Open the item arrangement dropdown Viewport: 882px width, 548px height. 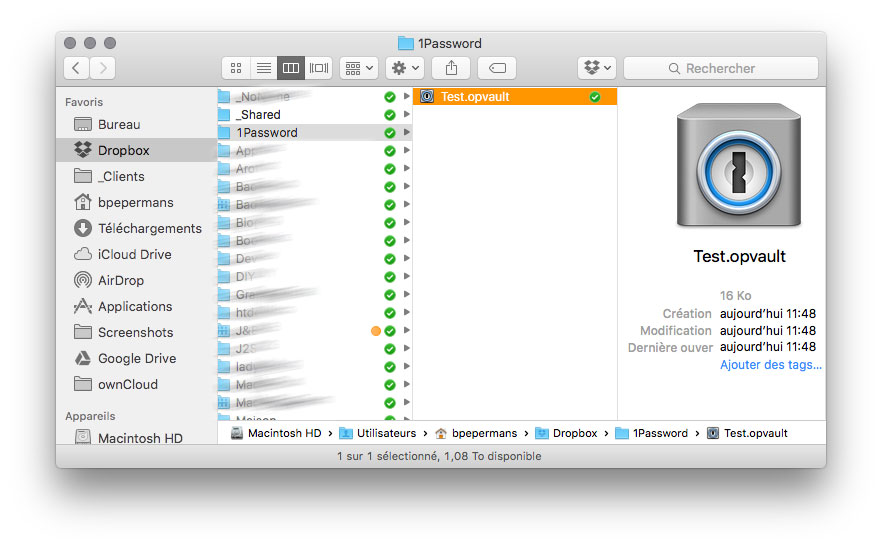point(359,68)
